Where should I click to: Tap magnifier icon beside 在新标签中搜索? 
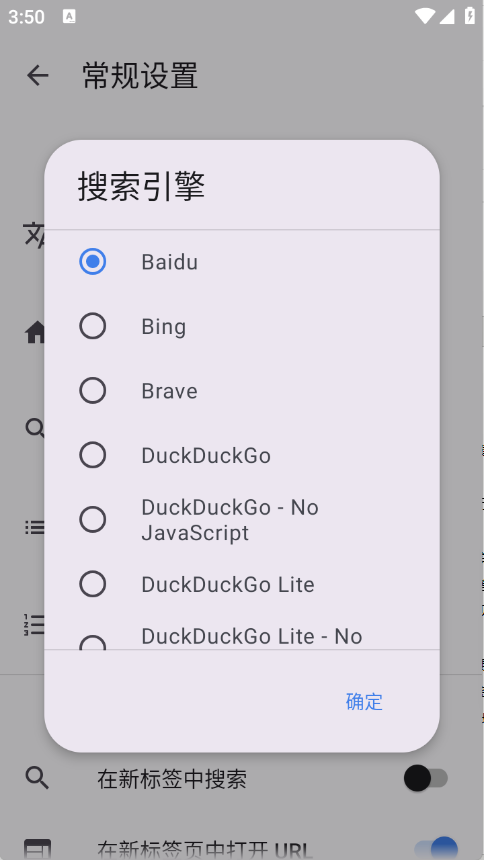click(x=37, y=778)
